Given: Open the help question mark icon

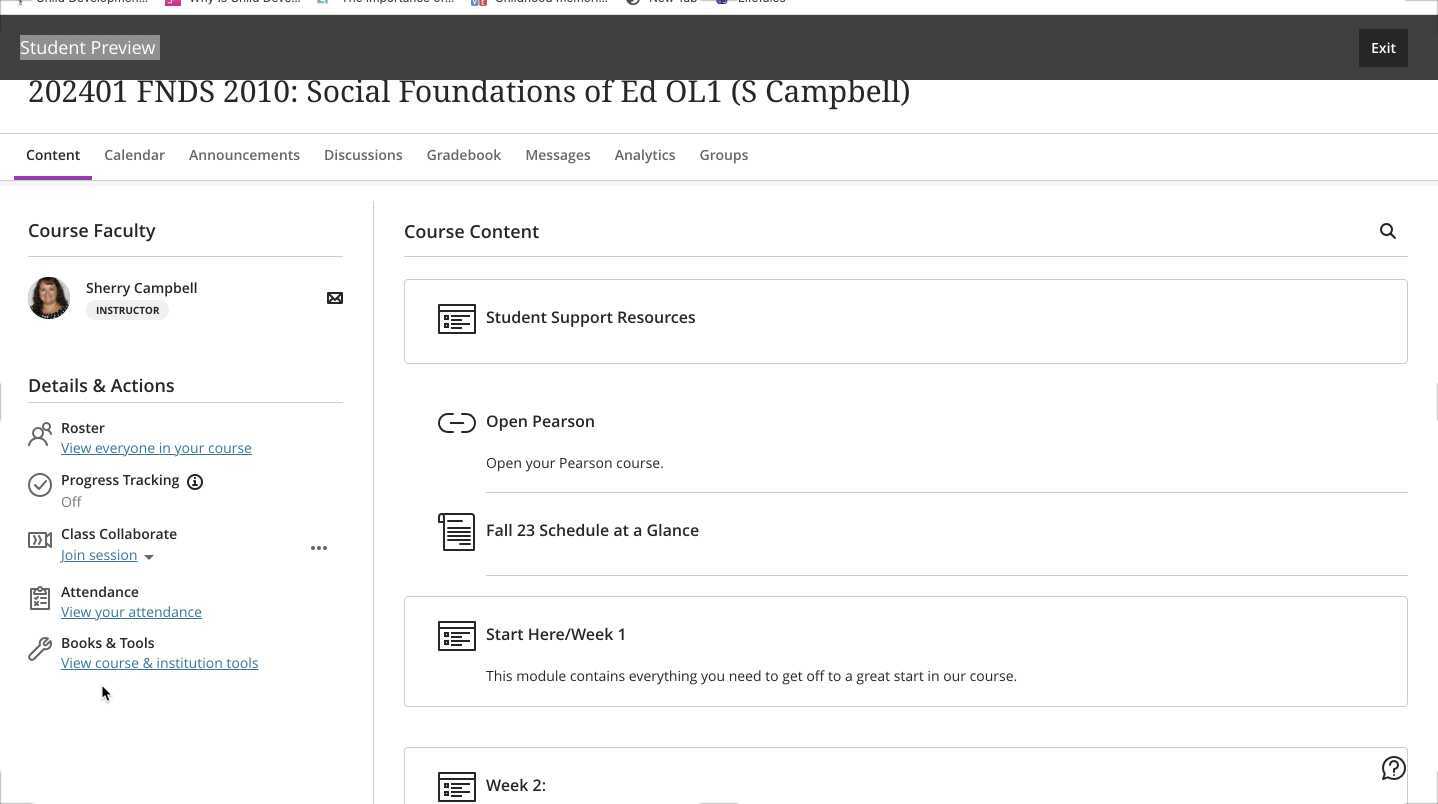Looking at the screenshot, I should coord(1393,768).
